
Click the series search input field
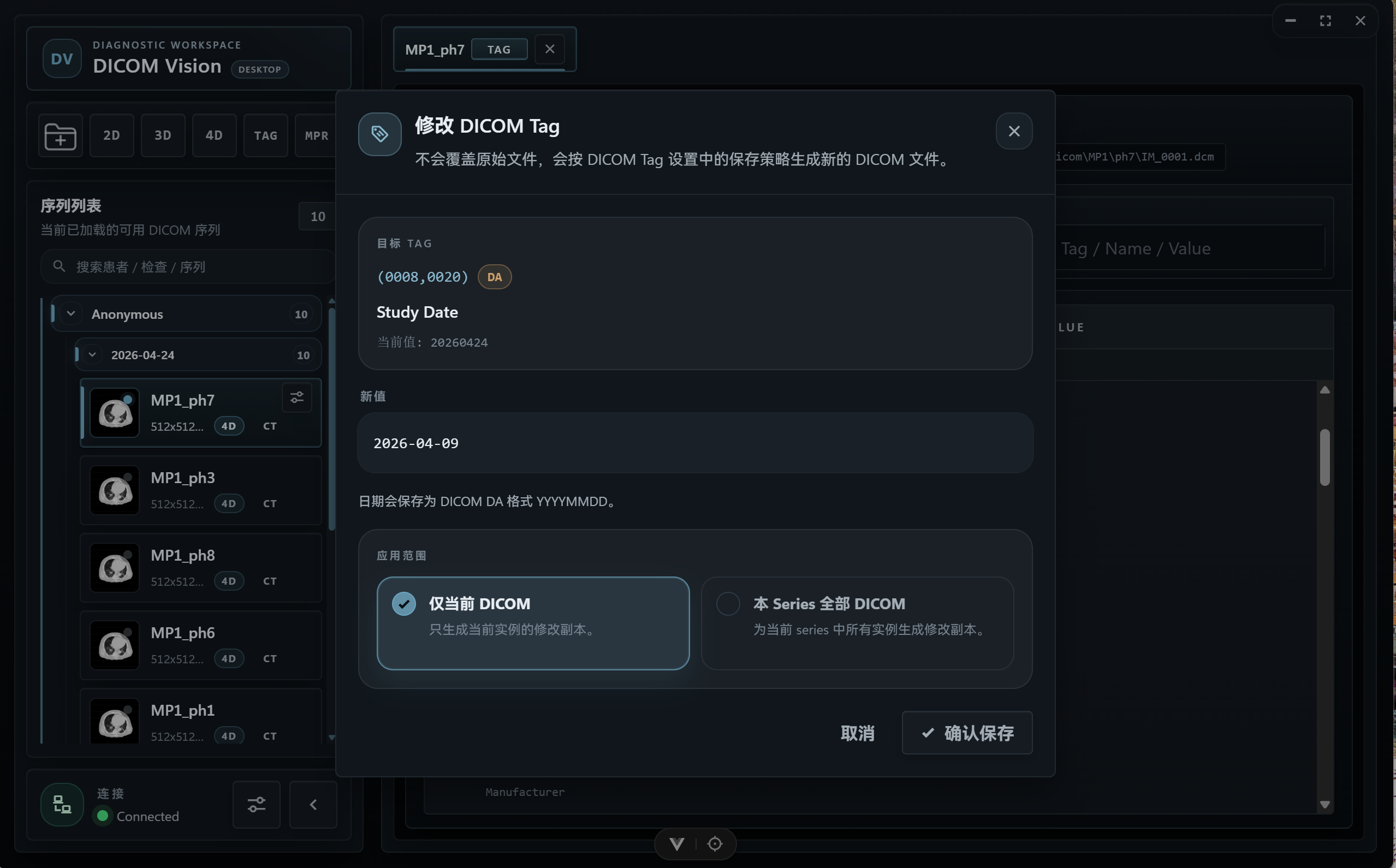tap(188, 267)
